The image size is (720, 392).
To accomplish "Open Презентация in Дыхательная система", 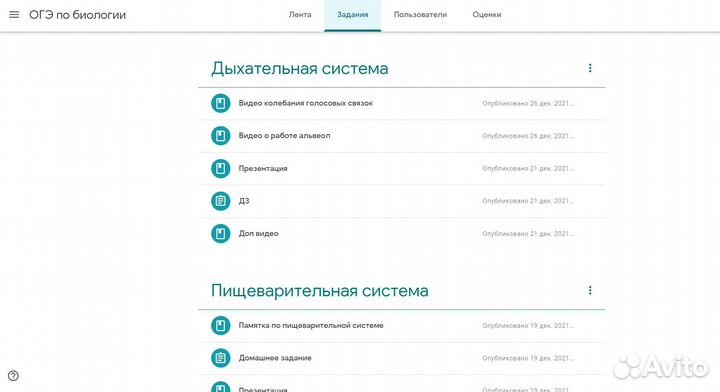I will point(263,168).
